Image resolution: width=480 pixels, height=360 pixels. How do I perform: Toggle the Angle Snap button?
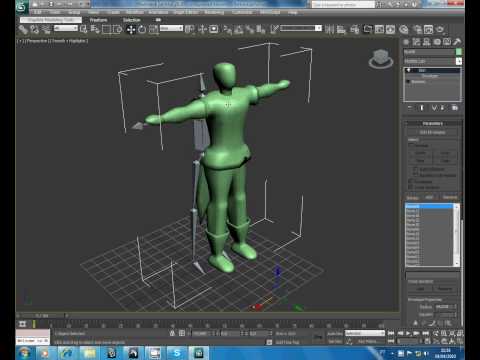[x=239, y=30]
